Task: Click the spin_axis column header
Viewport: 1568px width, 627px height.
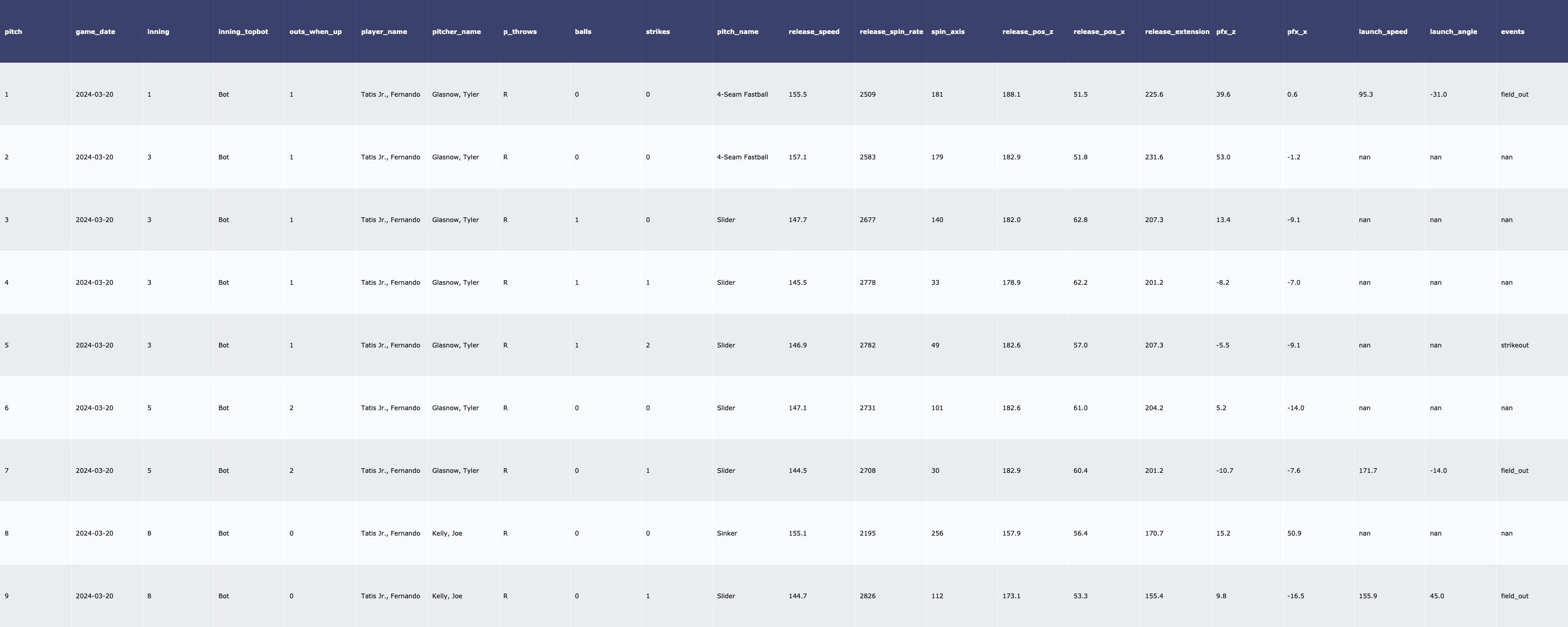Action: pyautogui.click(x=947, y=32)
